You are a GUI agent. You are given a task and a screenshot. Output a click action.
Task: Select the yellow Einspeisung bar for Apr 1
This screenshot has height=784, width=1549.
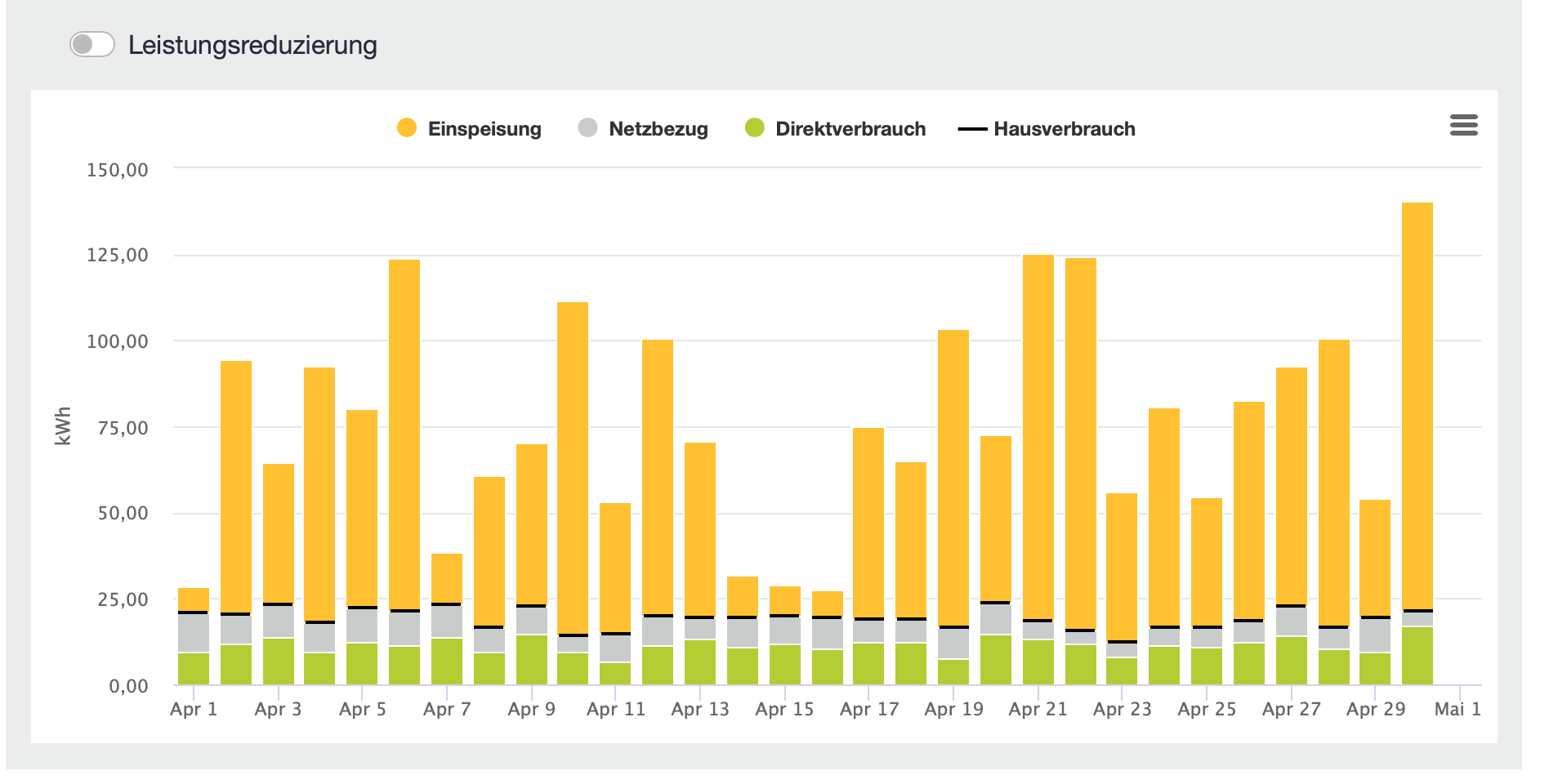194,599
